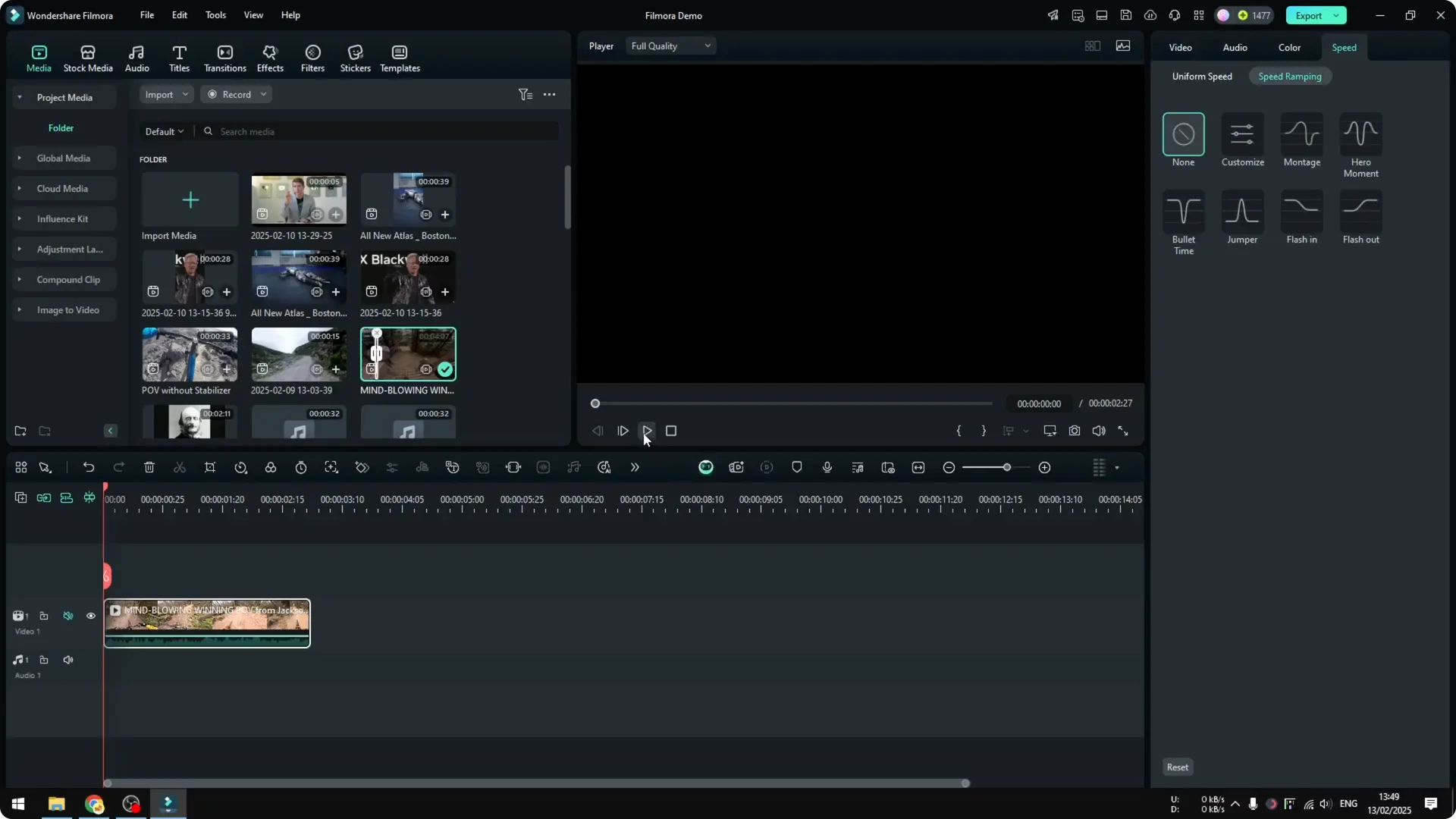1456x819 pixels.
Task: Open the Effects panel
Action: point(270,58)
